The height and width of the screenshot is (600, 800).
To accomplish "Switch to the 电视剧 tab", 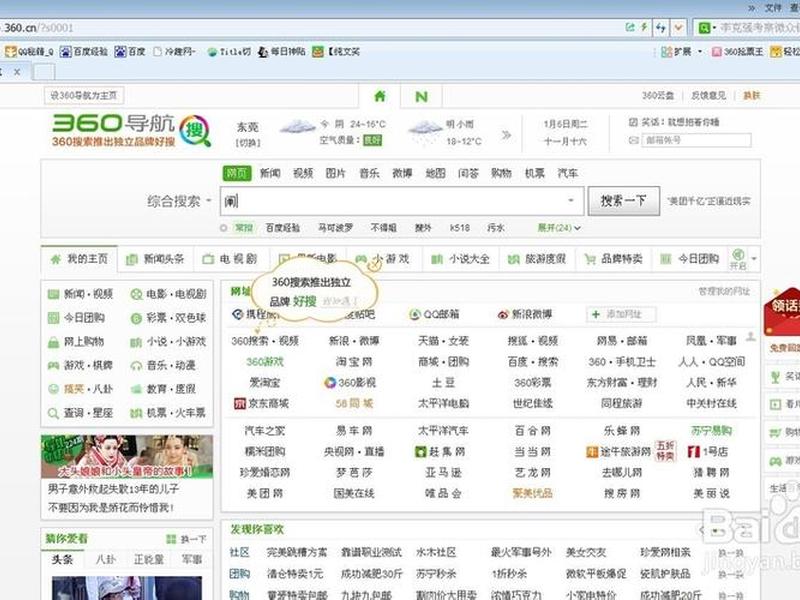I will point(230,259).
